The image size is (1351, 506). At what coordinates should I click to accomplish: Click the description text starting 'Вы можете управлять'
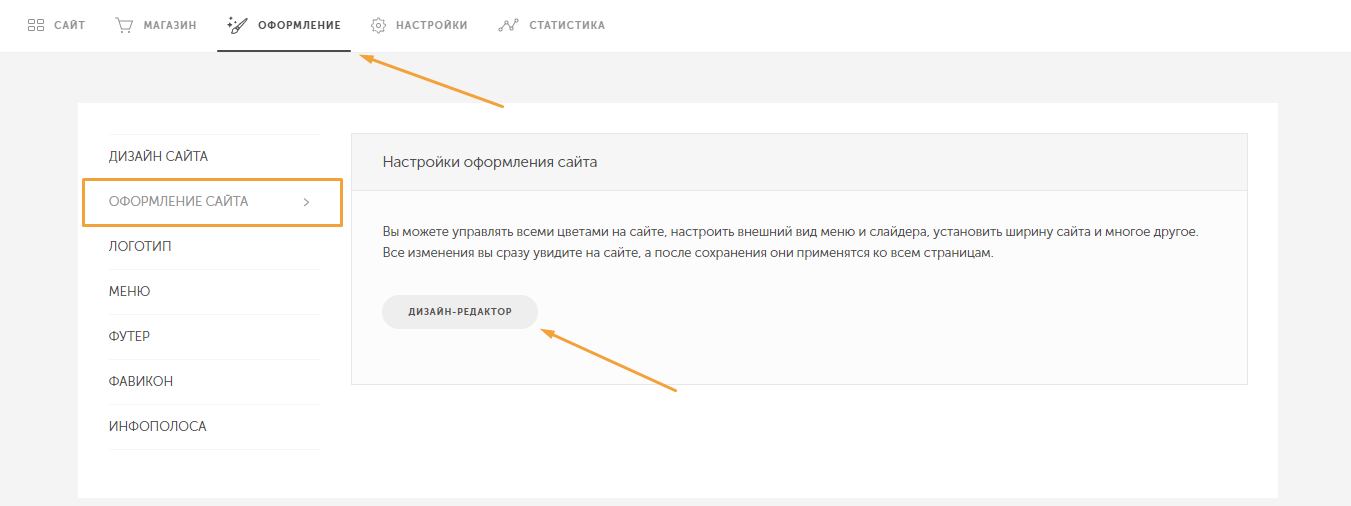pyautogui.click(x=790, y=231)
